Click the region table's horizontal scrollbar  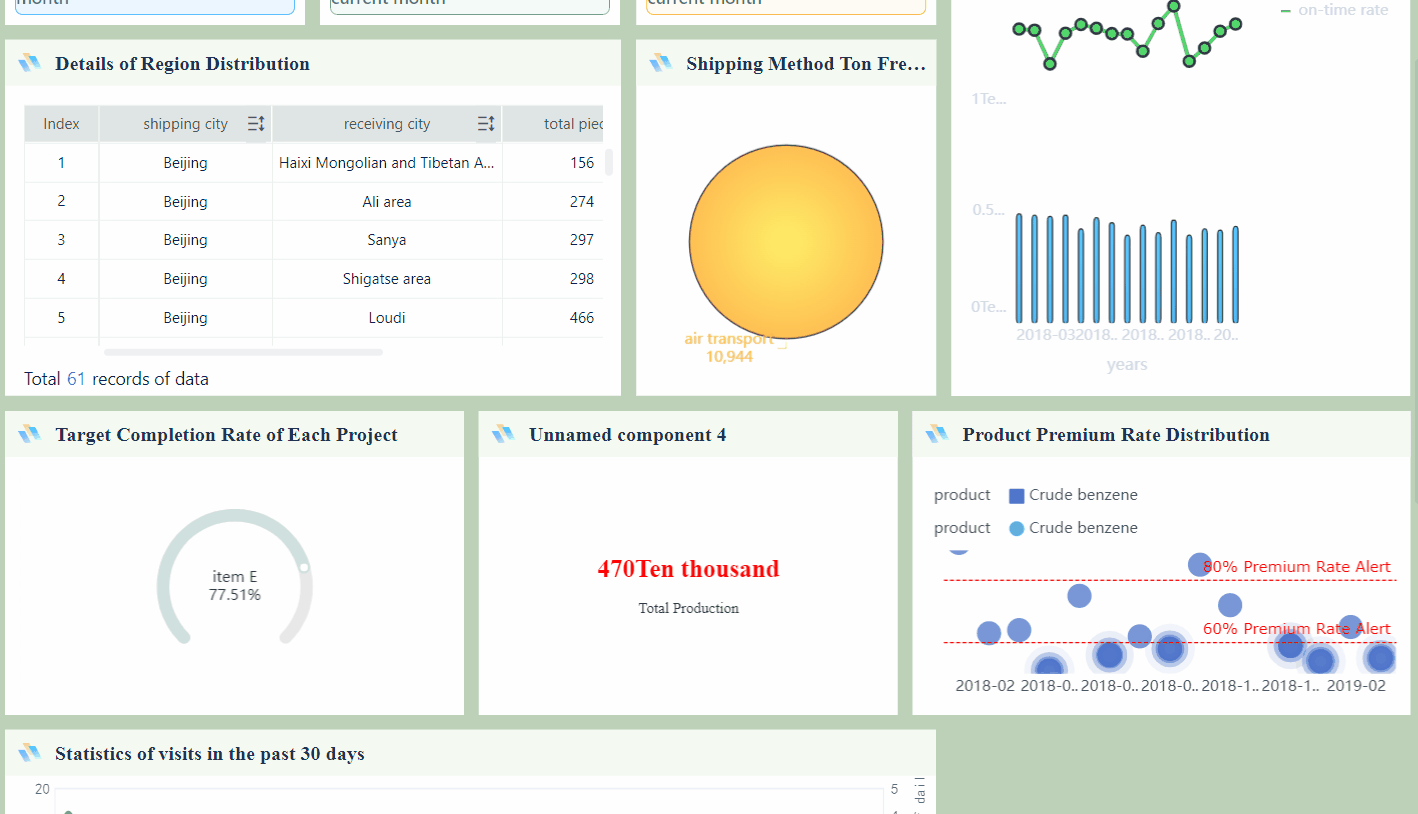point(244,352)
